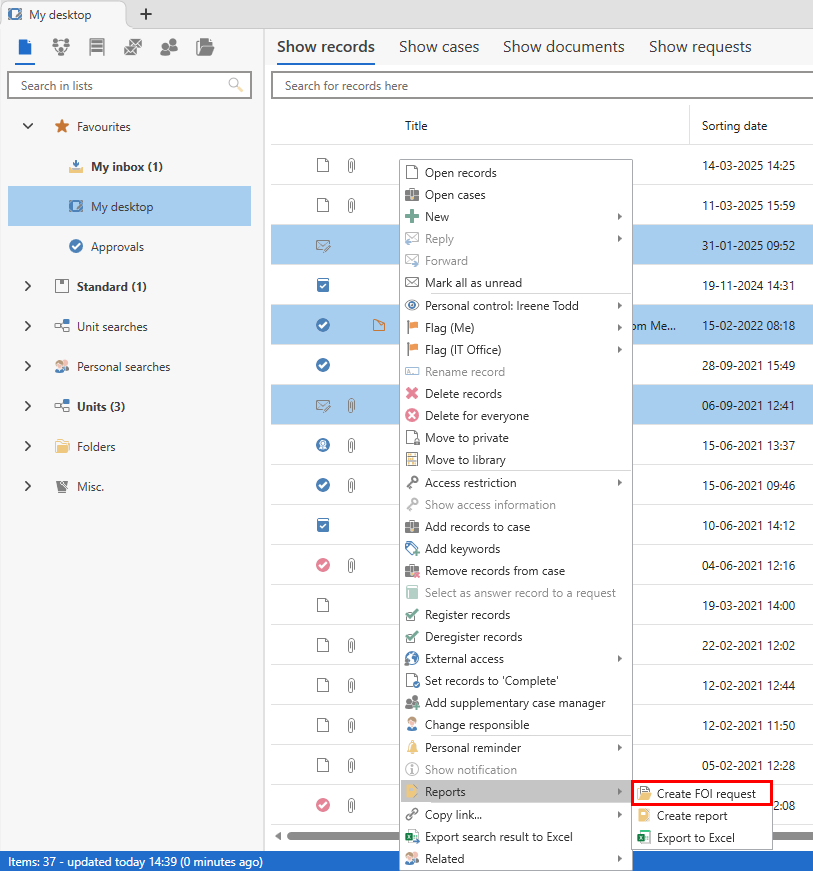Switch to Show documents tab

(x=563, y=47)
